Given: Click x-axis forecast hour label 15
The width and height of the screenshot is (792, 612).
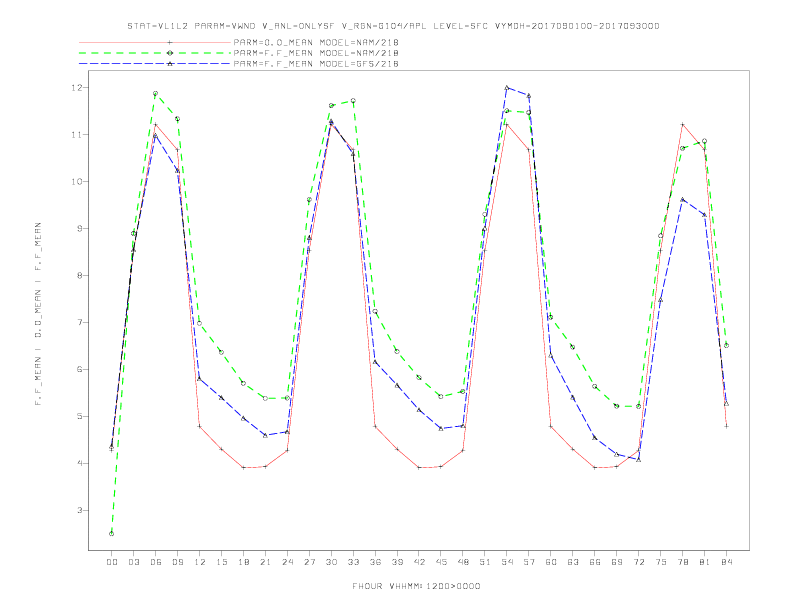Looking at the screenshot, I should [x=221, y=562].
